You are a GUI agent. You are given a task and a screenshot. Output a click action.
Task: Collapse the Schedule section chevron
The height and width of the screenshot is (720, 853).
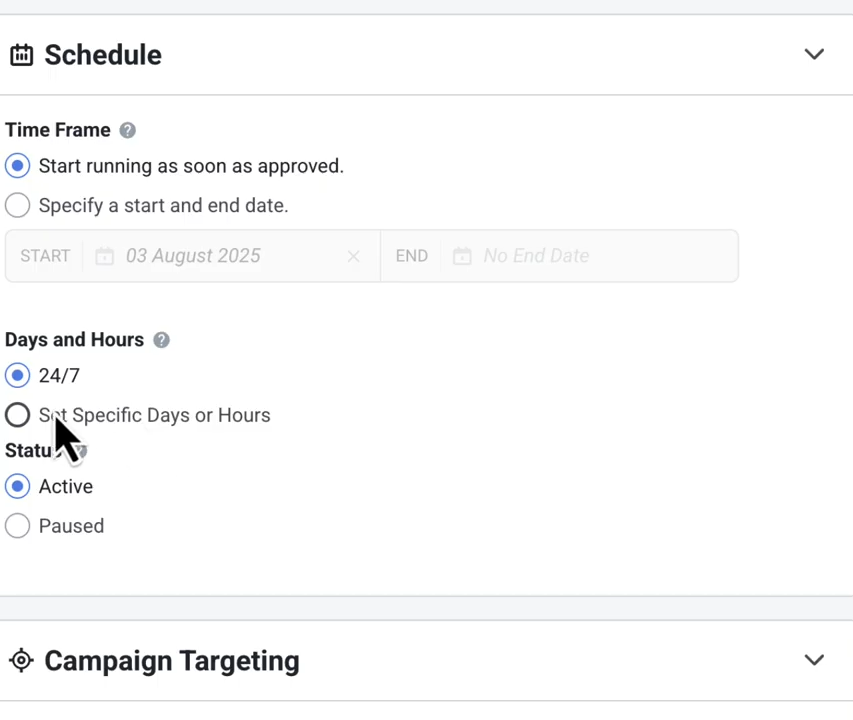pos(814,55)
